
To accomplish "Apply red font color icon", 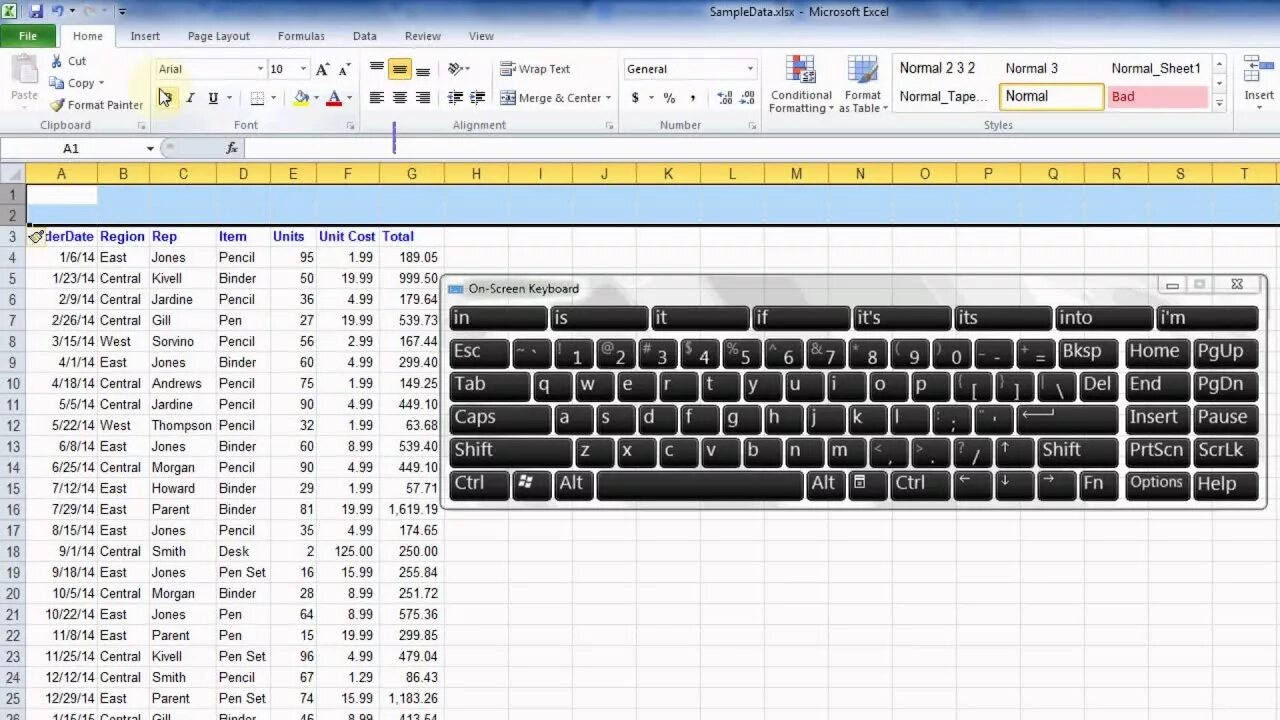I will point(334,98).
